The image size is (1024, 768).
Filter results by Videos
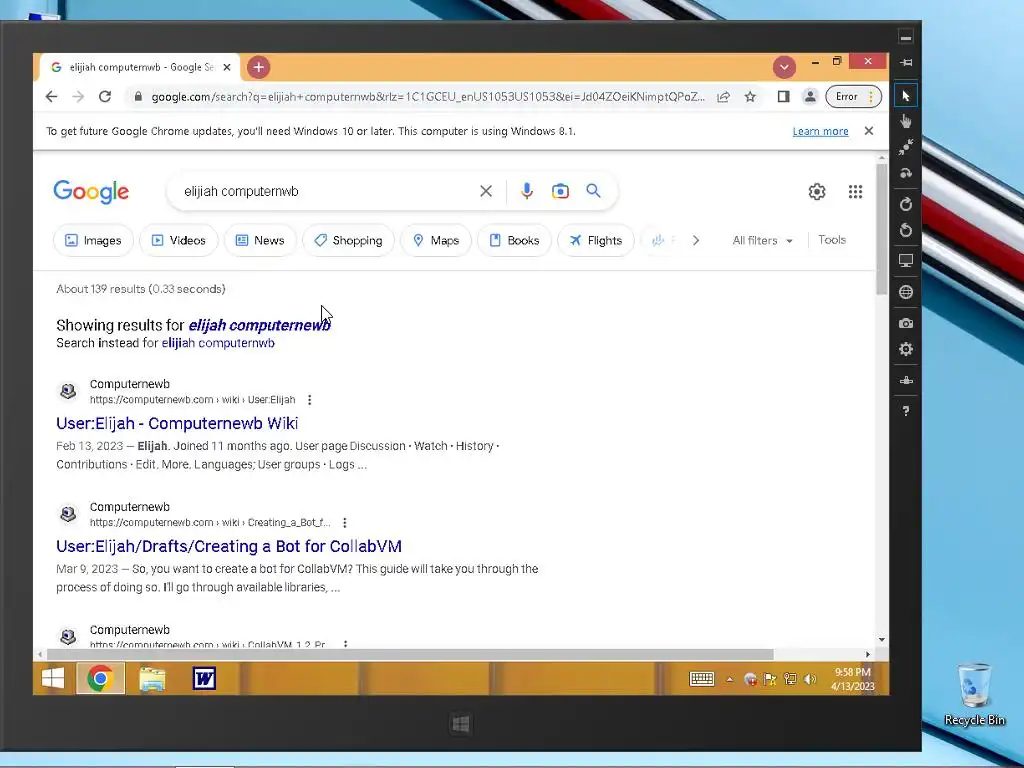[x=179, y=240]
